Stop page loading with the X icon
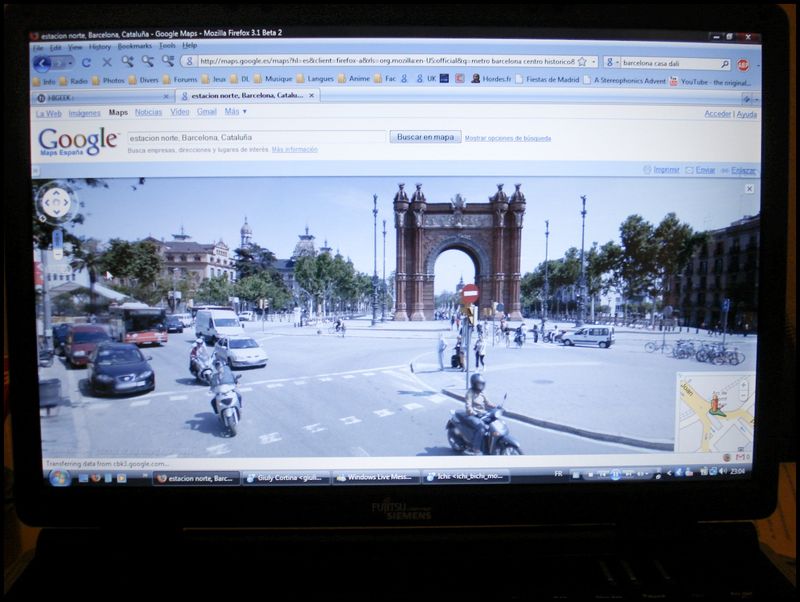The image size is (800, 602). [x=107, y=62]
